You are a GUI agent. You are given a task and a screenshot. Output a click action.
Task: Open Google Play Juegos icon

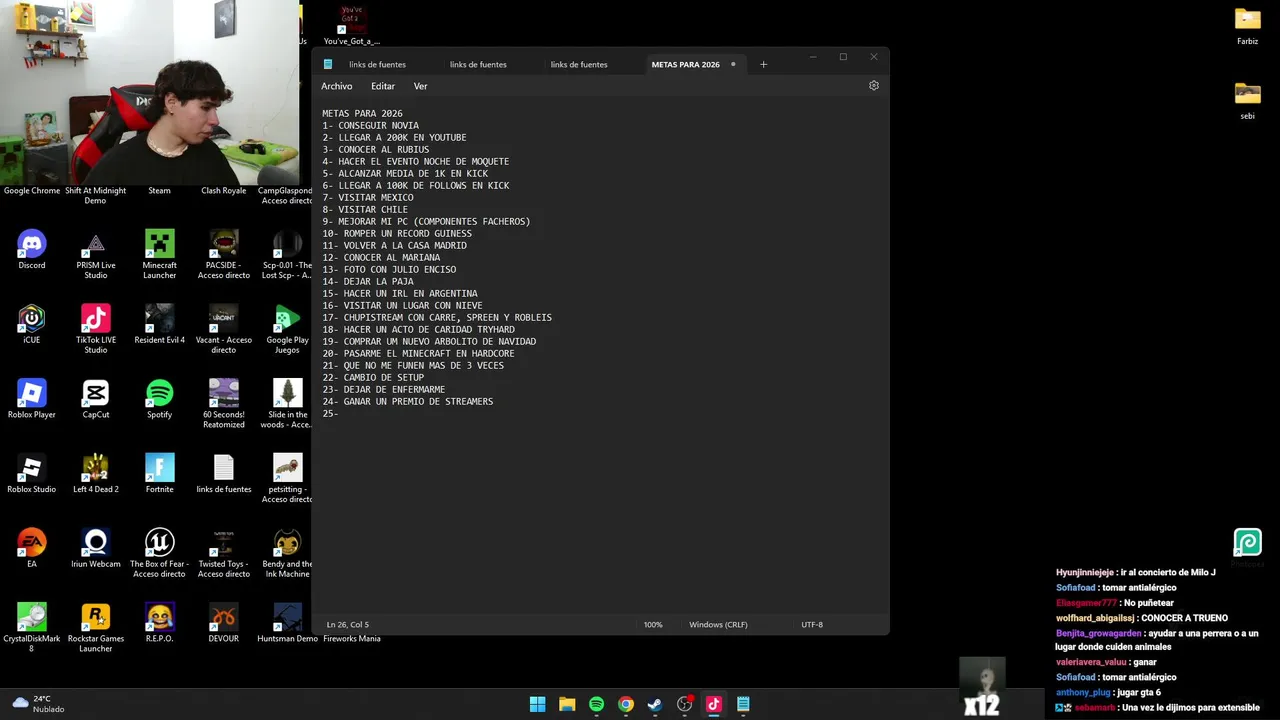pyautogui.click(x=287, y=330)
